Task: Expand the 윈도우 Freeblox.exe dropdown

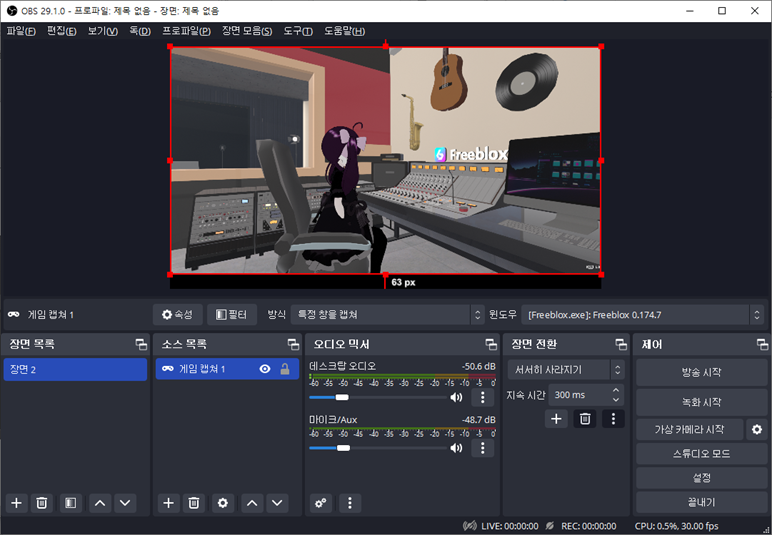Action: [x=643, y=314]
